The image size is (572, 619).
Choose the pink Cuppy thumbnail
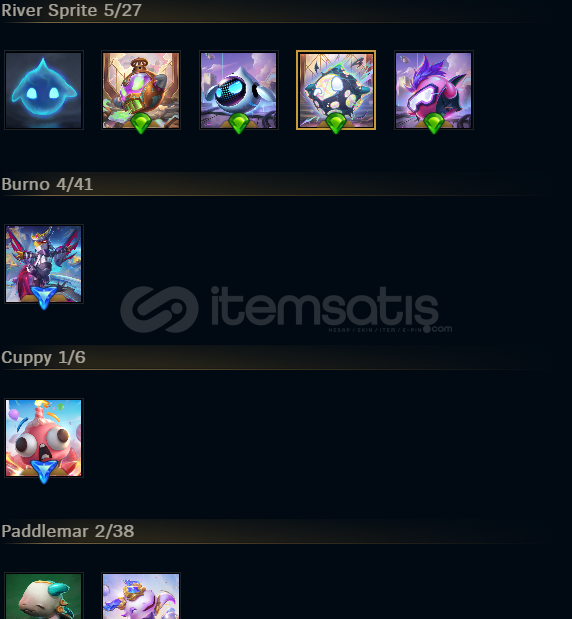(44, 438)
